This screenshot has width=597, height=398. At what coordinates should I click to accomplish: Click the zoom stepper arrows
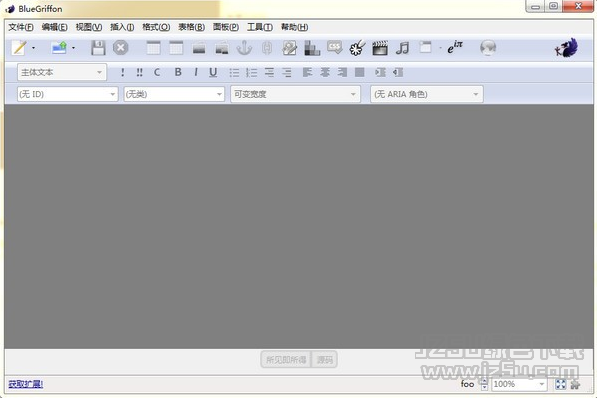pos(484,384)
